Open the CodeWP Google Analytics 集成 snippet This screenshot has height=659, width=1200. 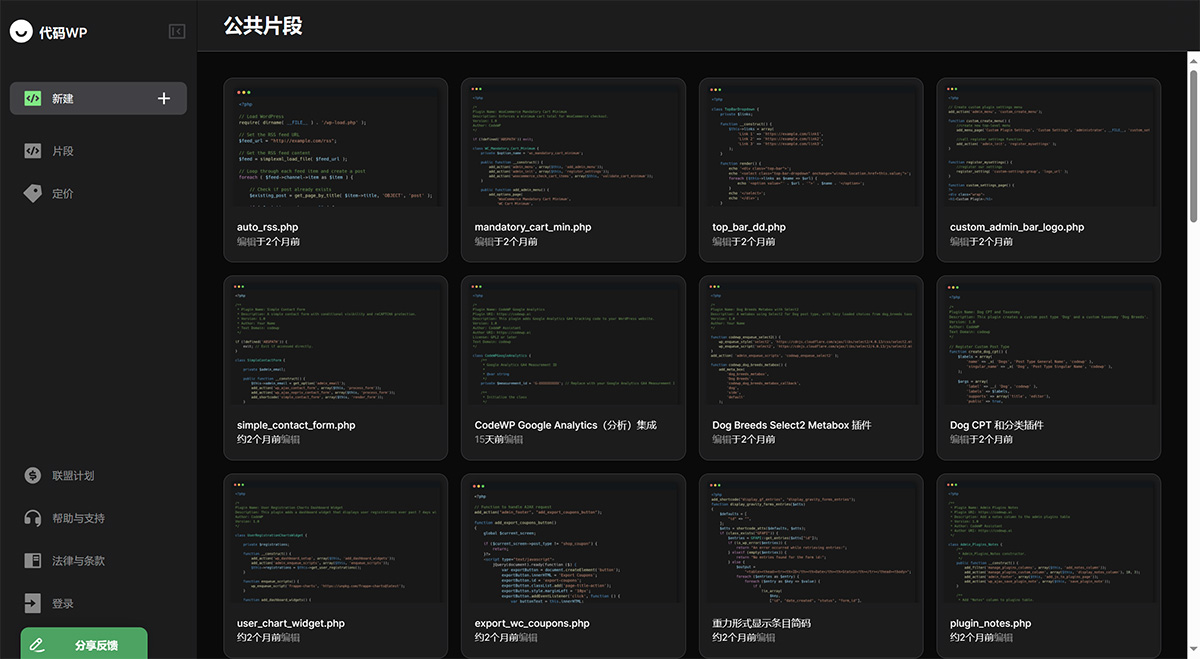tap(573, 366)
